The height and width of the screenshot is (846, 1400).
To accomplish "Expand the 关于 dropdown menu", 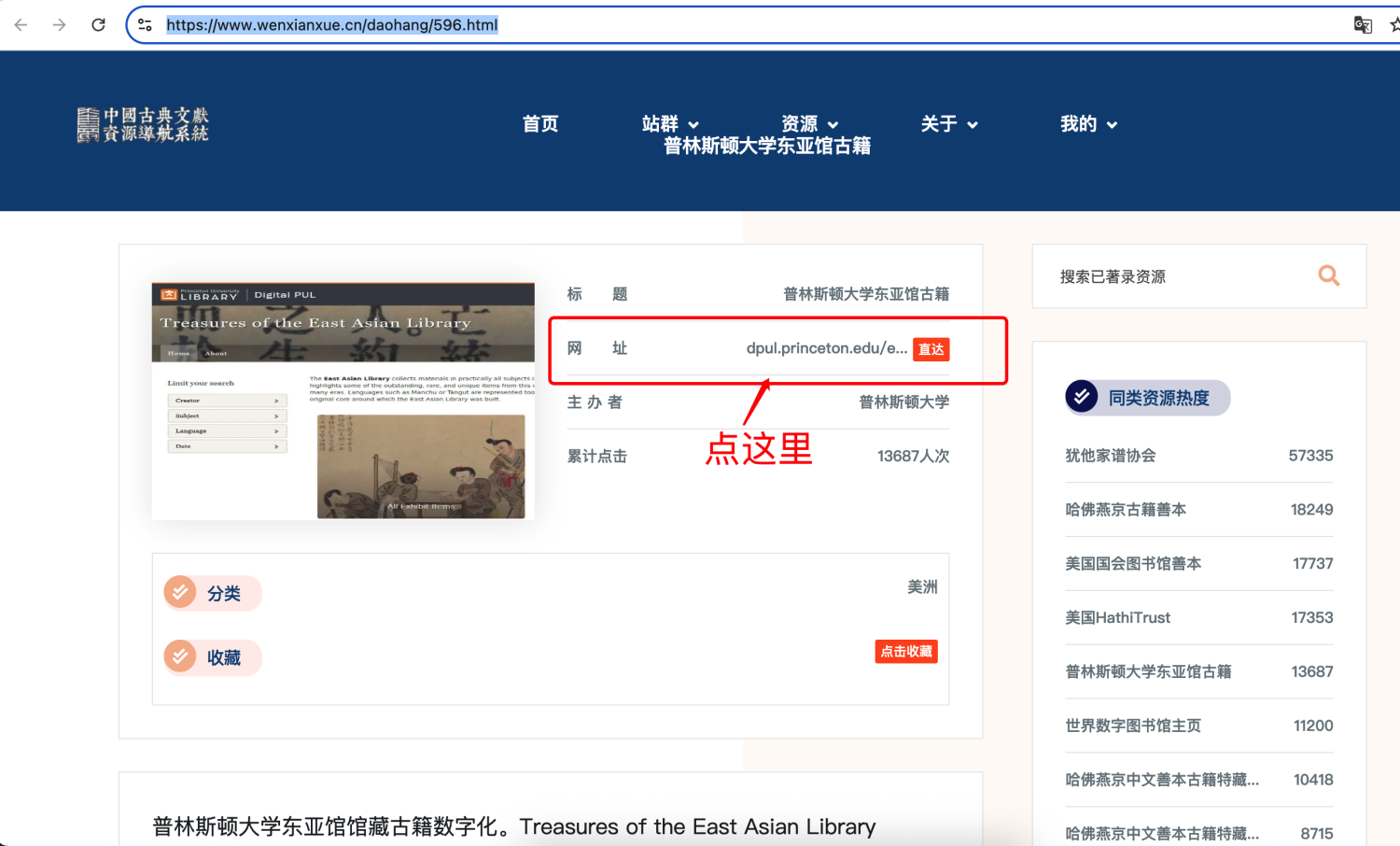I will [949, 124].
